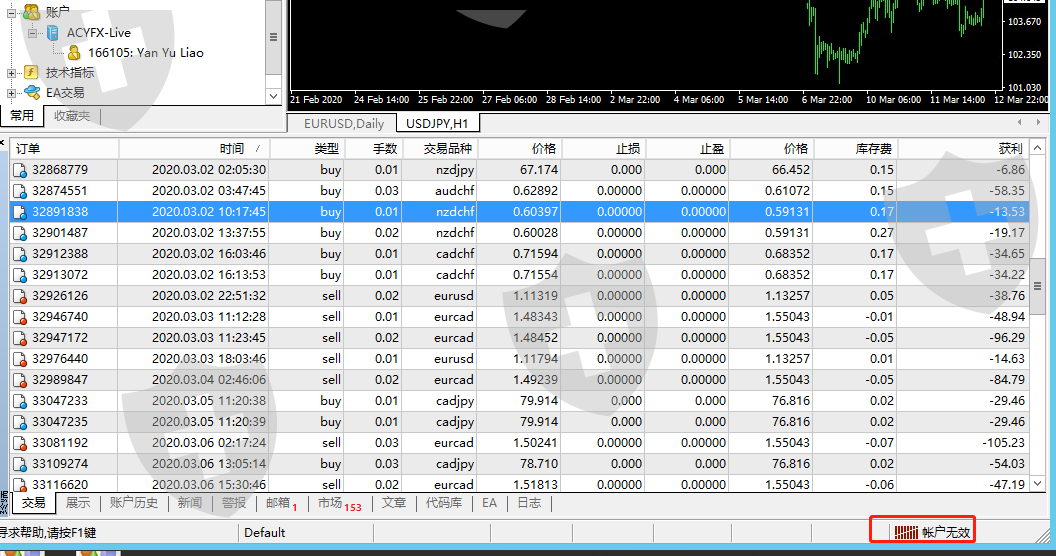
Task: Open the 账户历史 tab
Action: tap(134, 503)
